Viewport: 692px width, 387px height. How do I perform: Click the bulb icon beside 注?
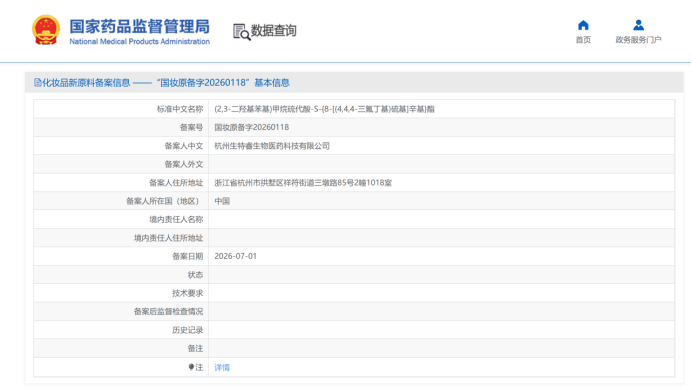click(191, 367)
